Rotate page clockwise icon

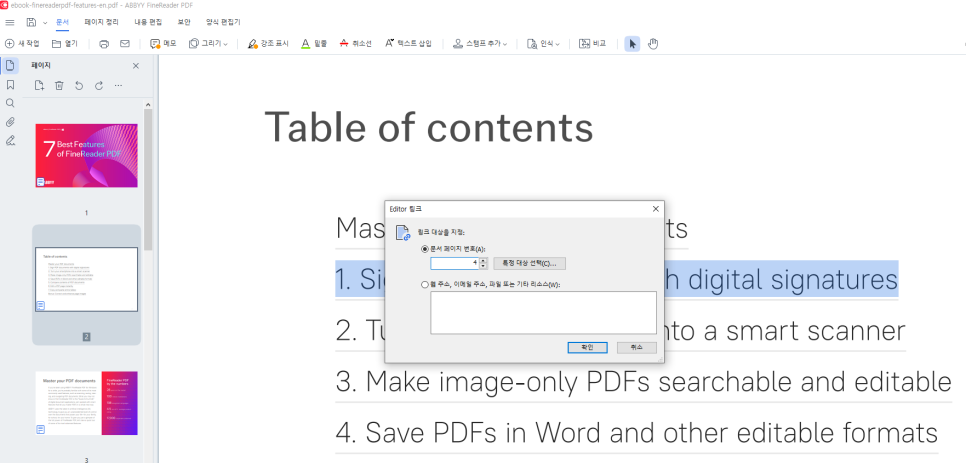point(99,86)
